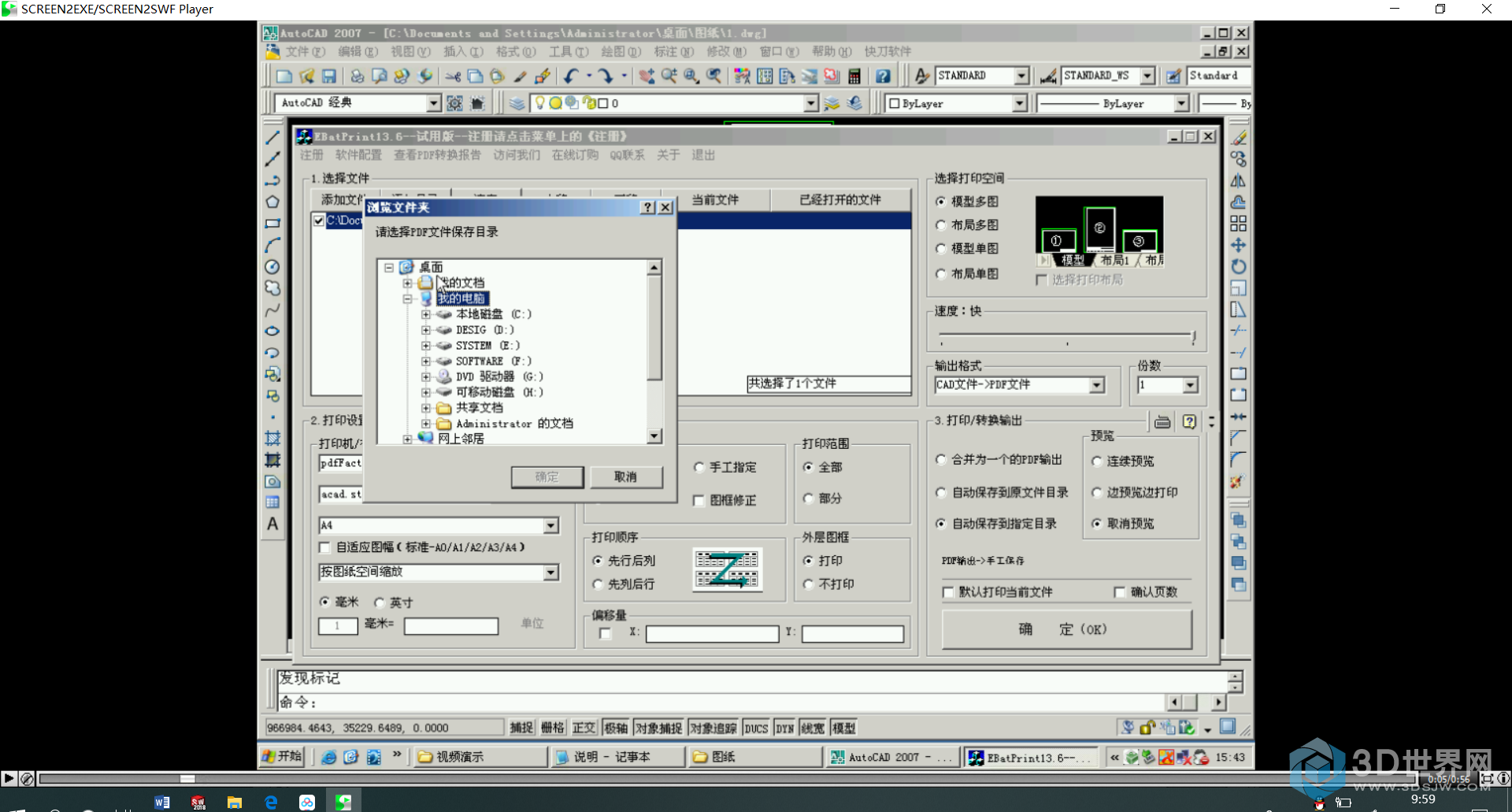
Task: Open the 输出格式 CAD文件->PDF文件 dropdown
Action: (1097, 385)
